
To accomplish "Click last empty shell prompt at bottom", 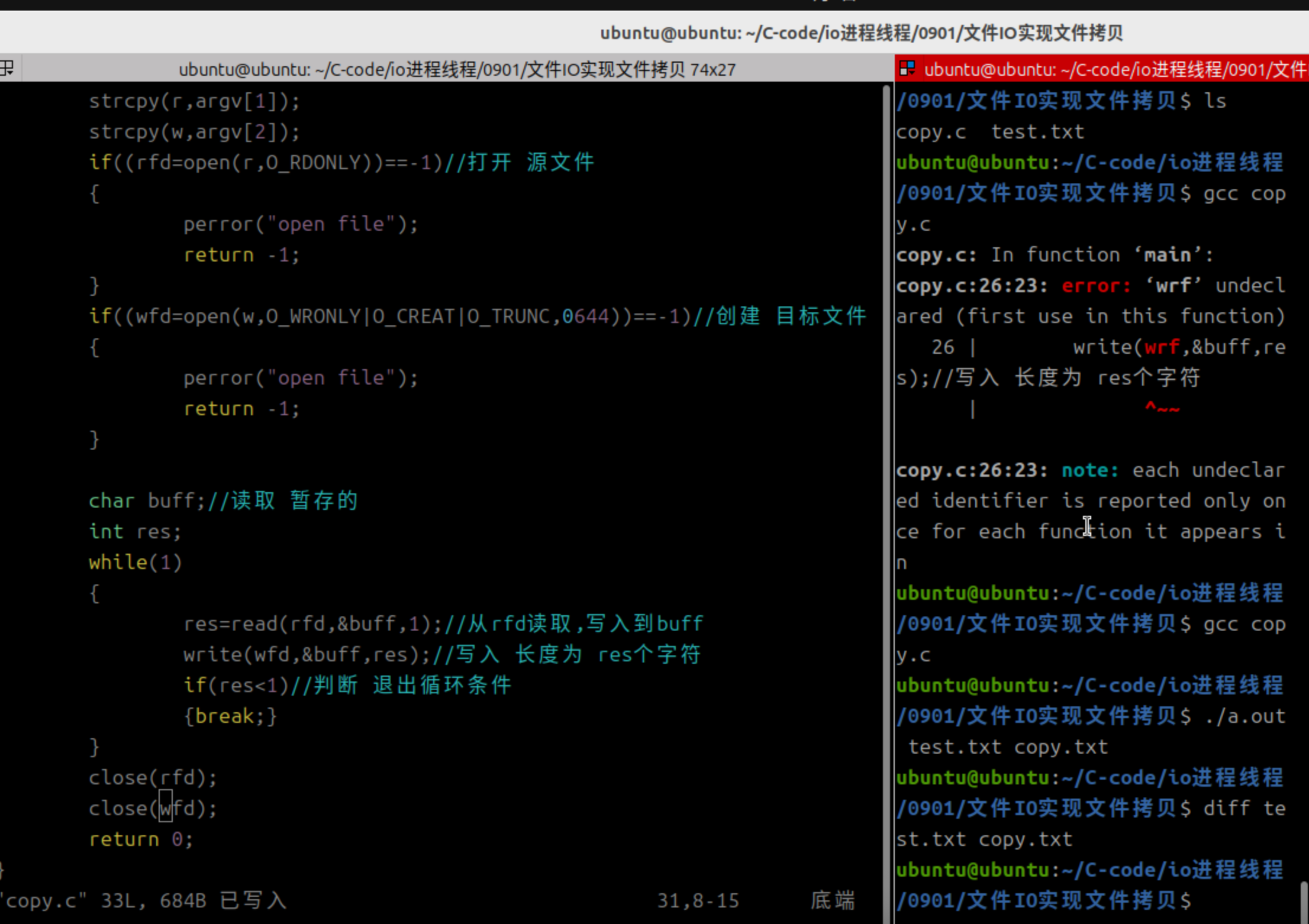I will click(x=1043, y=901).
